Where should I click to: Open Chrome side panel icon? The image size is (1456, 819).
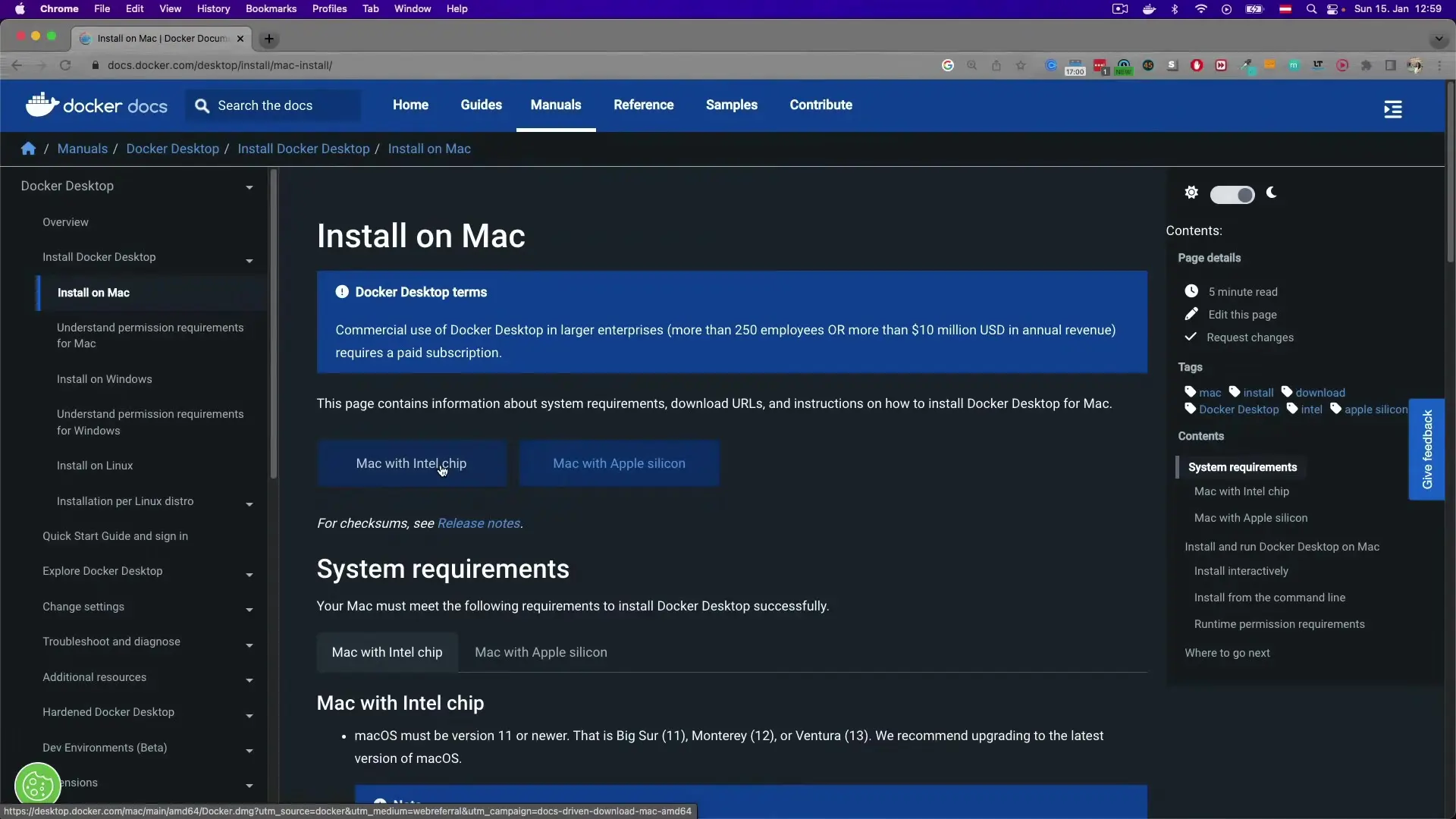(x=1391, y=65)
